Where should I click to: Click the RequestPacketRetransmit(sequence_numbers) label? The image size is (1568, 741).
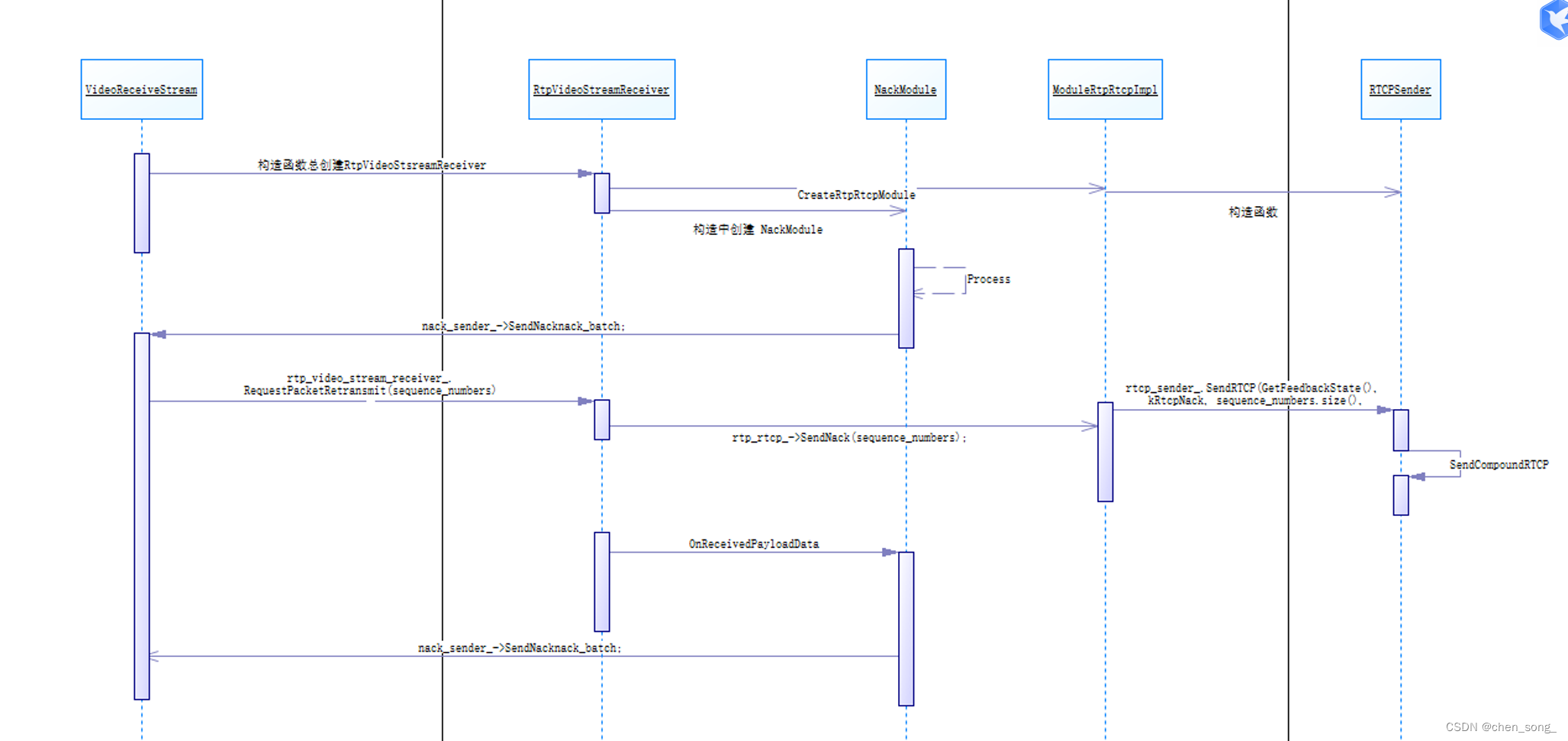pos(369,391)
